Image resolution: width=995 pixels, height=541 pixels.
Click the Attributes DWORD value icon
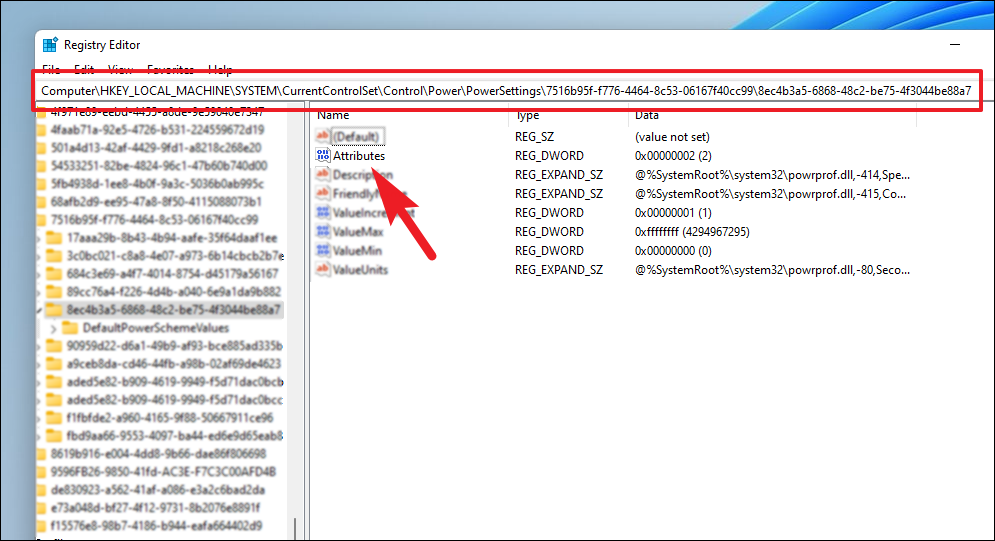click(322, 155)
